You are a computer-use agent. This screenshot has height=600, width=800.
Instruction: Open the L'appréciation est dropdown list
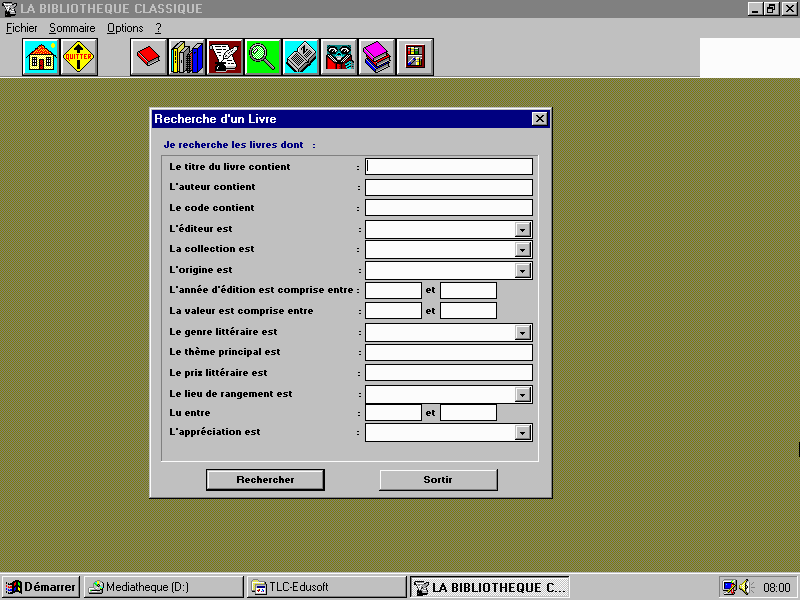click(522, 433)
